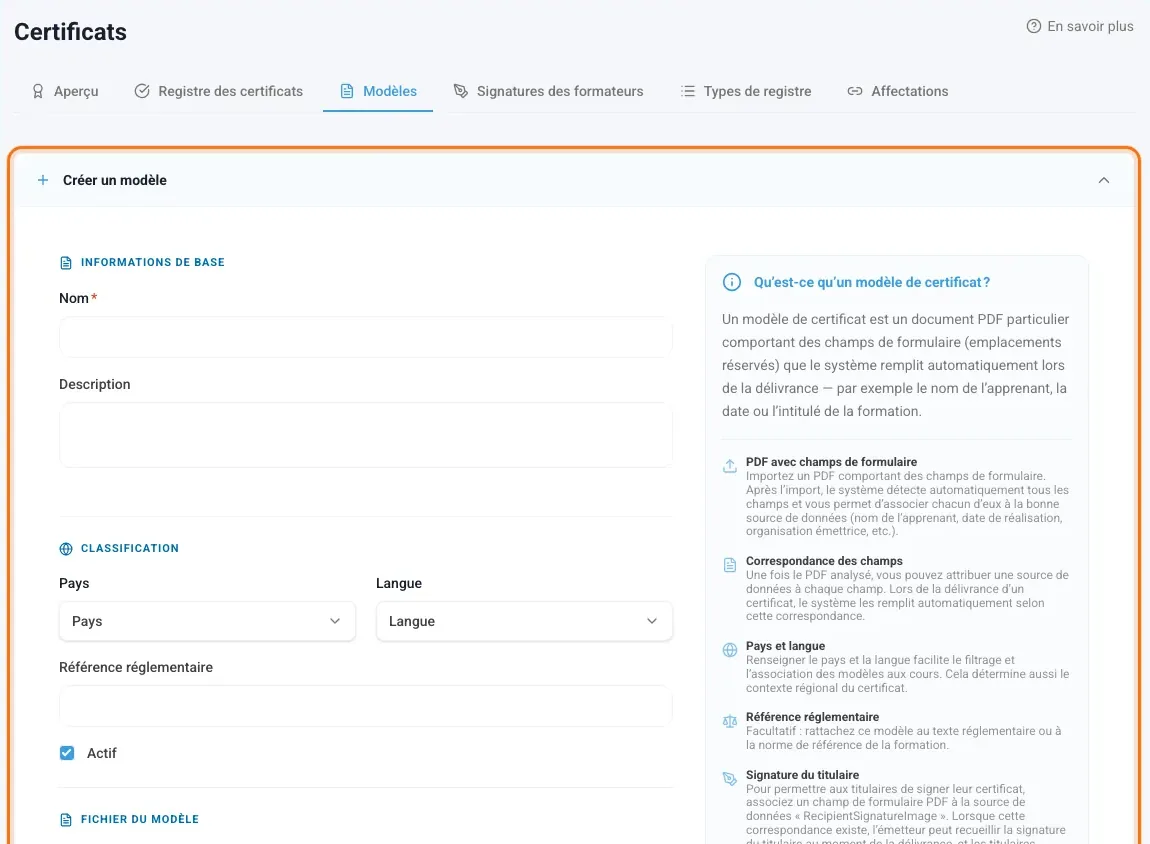The width and height of the screenshot is (1150, 844).
Task: Click the Aperçu ribbon badge icon
Action: pyautogui.click(x=38, y=91)
